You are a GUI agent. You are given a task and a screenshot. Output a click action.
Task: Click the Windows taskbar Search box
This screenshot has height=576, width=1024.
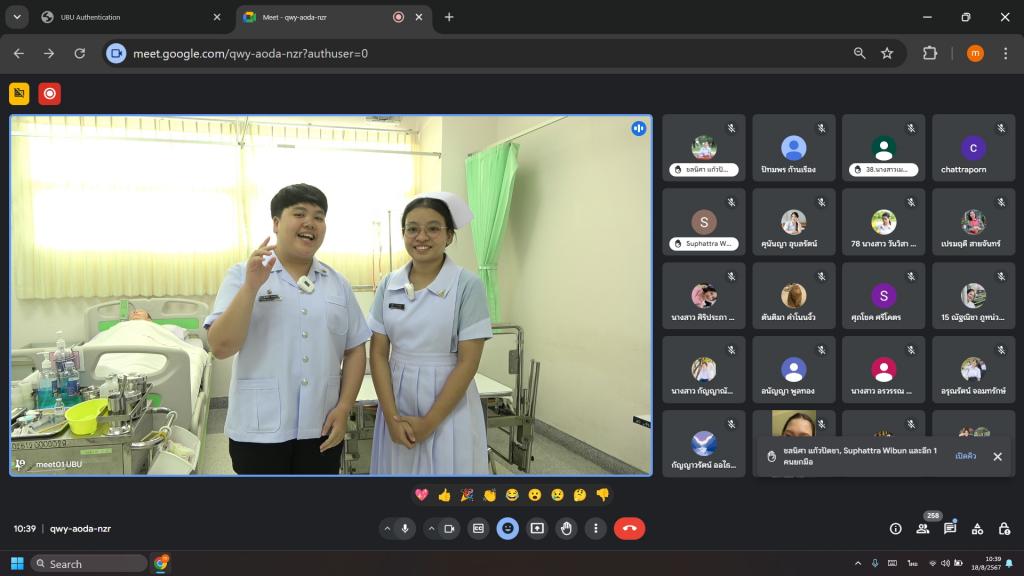(x=89, y=564)
